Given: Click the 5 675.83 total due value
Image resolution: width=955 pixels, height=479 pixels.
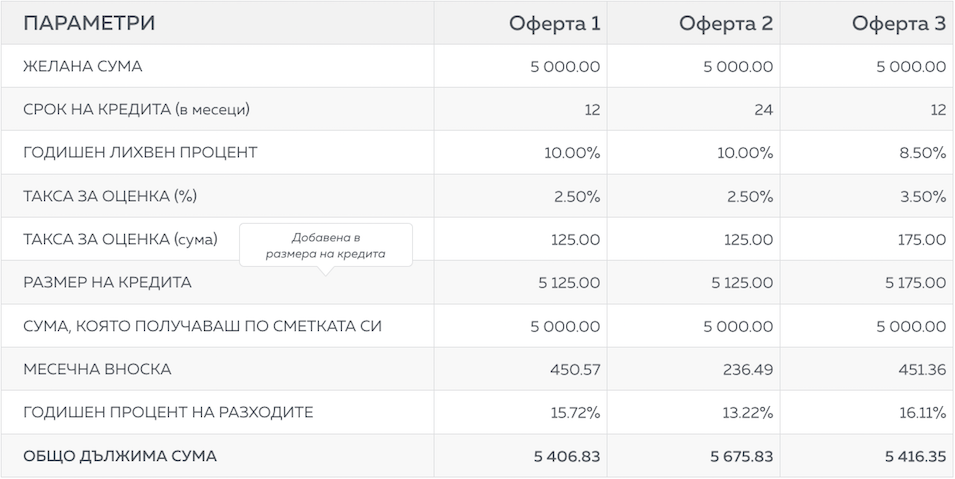Looking at the screenshot, I should pos(741,456).
